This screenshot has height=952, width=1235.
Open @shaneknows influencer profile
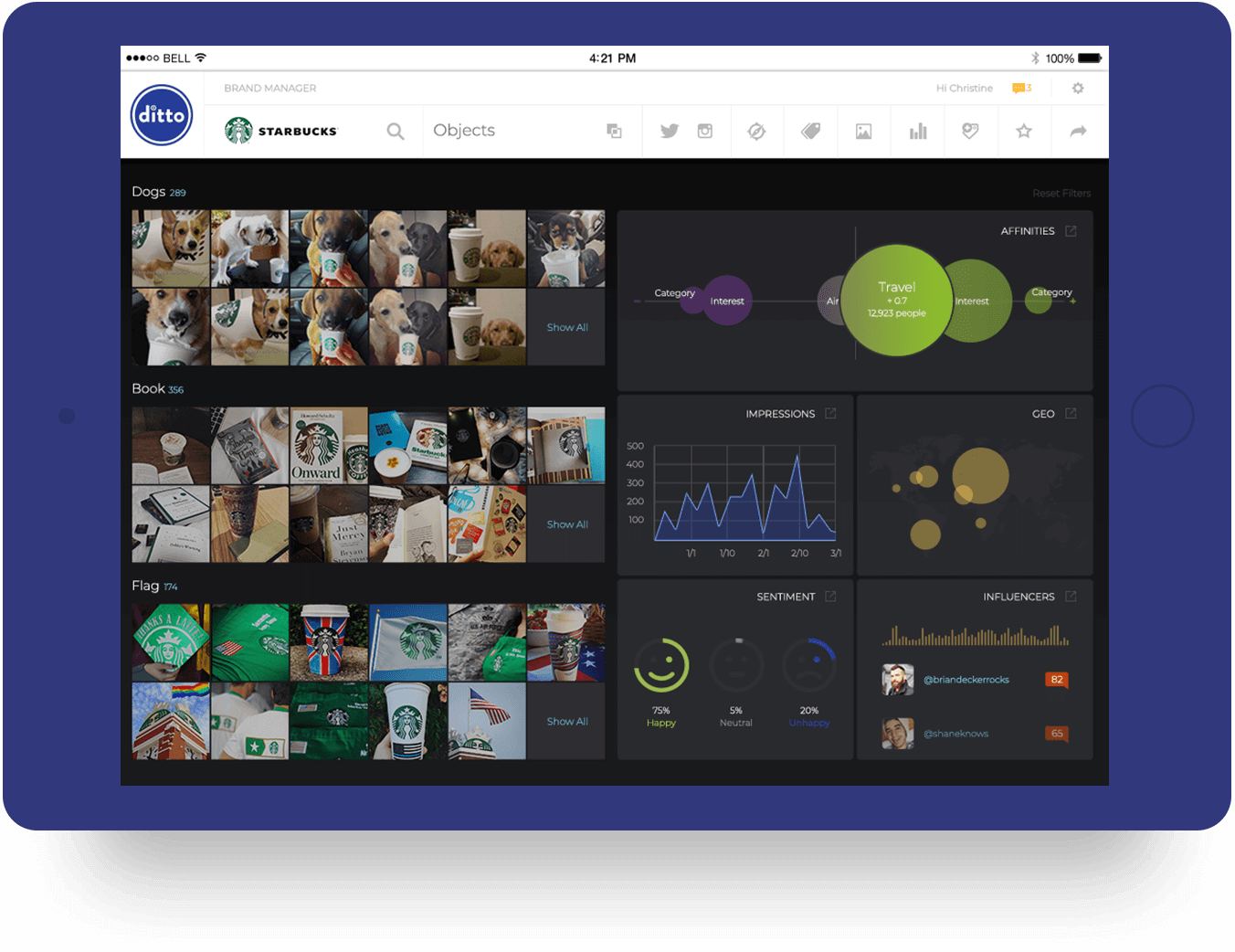pos(955,734)
